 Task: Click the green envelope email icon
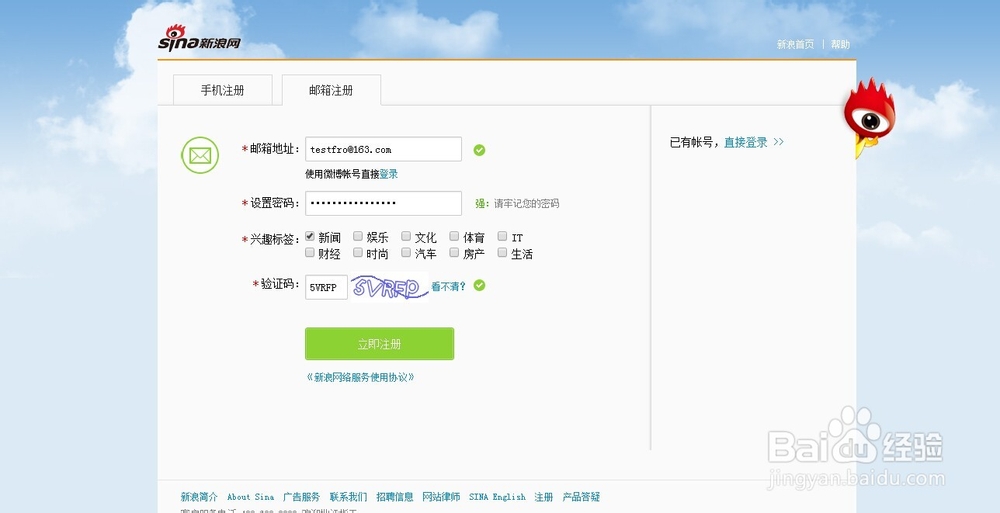point(200,155)
